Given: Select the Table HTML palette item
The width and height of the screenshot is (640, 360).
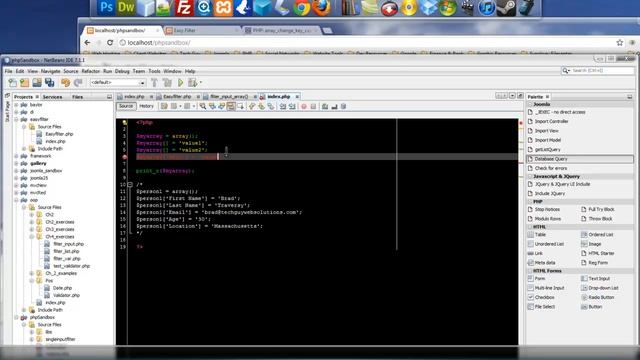Looking at the screenshot, I should pos(540,235).
